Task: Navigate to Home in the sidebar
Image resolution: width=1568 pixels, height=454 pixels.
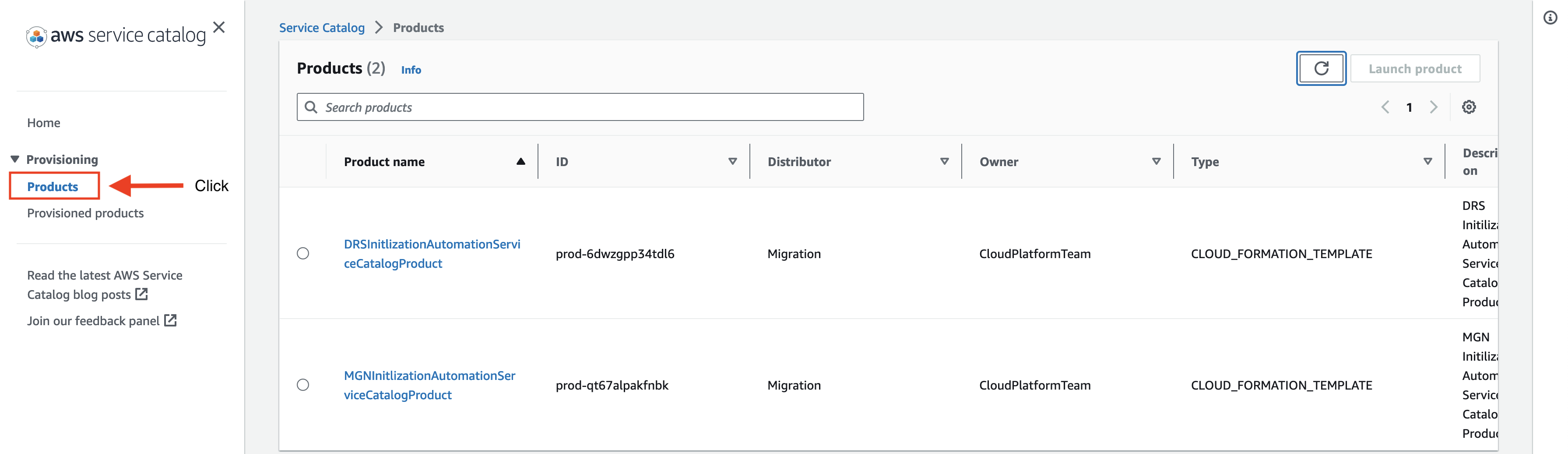Action: click(x=43, y=123)
